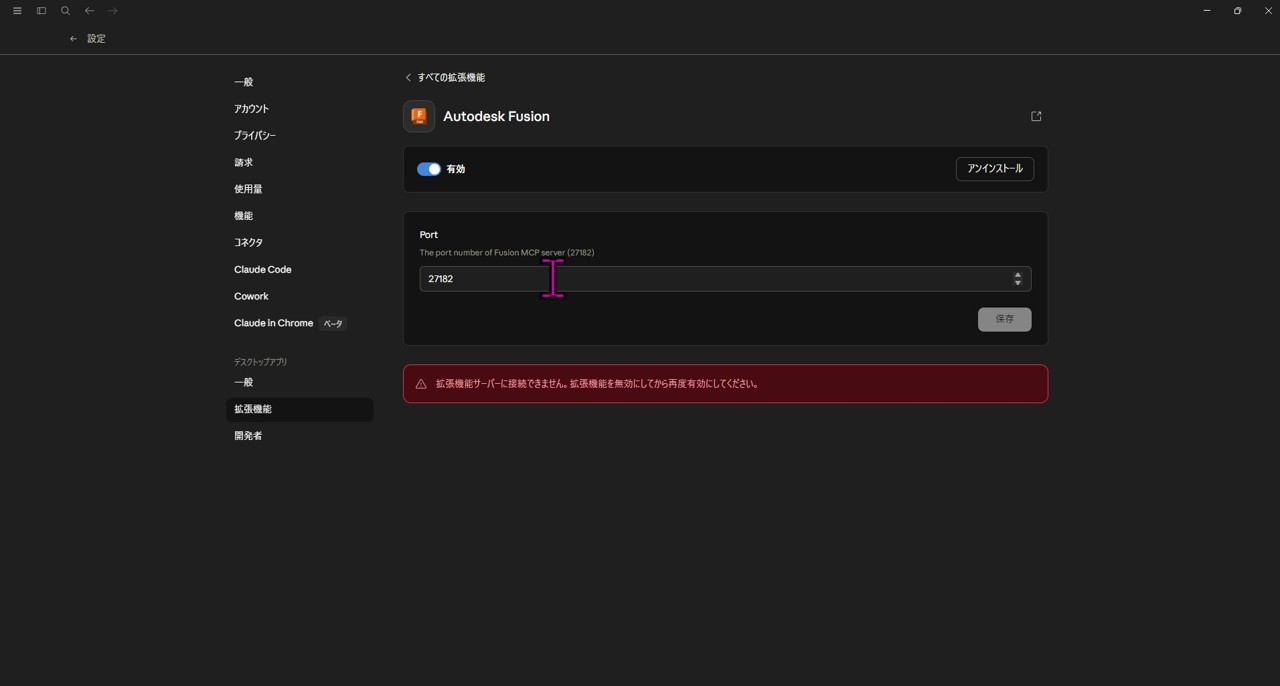
Task: Decrease port number with down arrow
Action: click(1017, 283)
